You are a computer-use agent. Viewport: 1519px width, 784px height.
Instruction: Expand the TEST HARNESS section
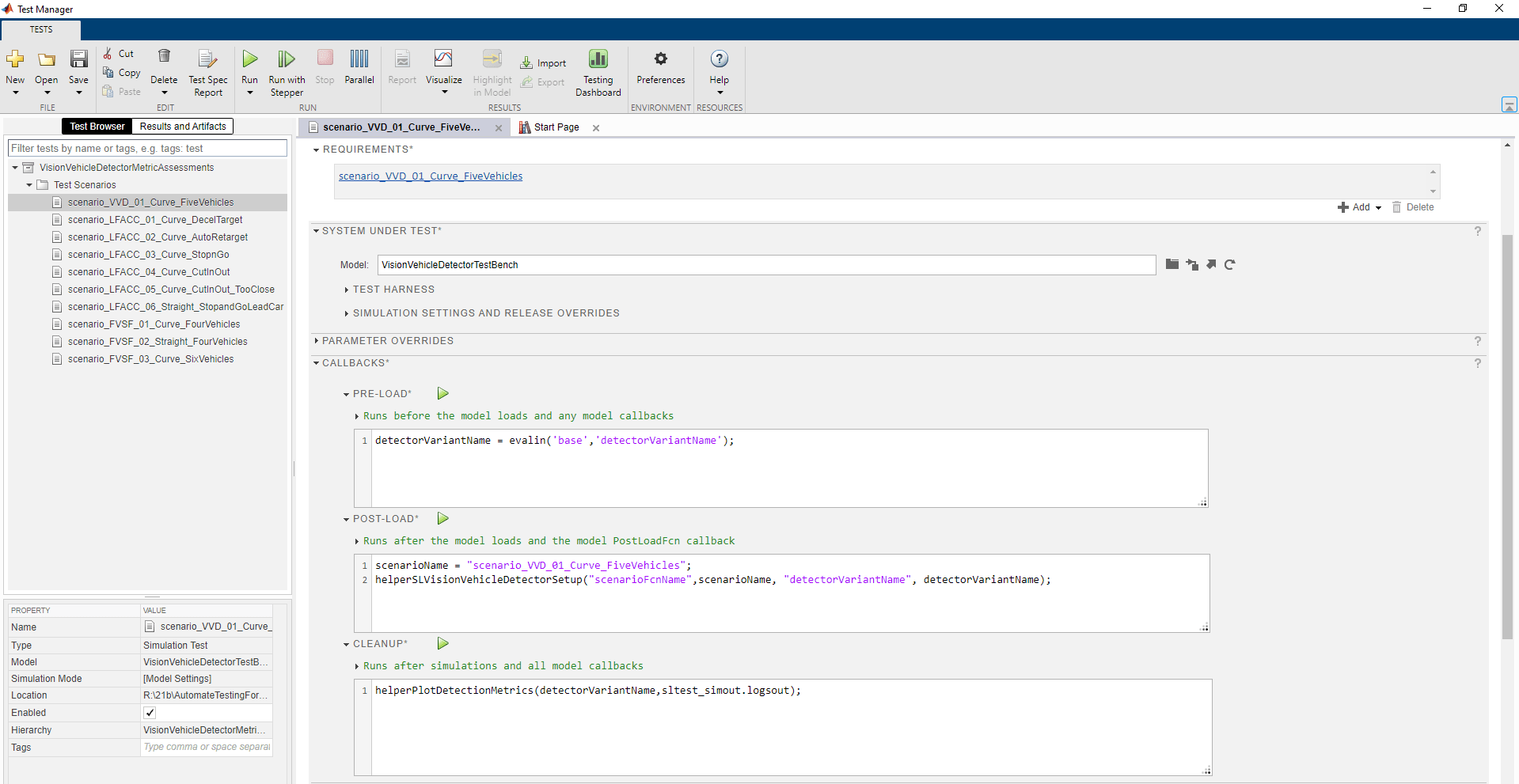[x=347, y=290]
